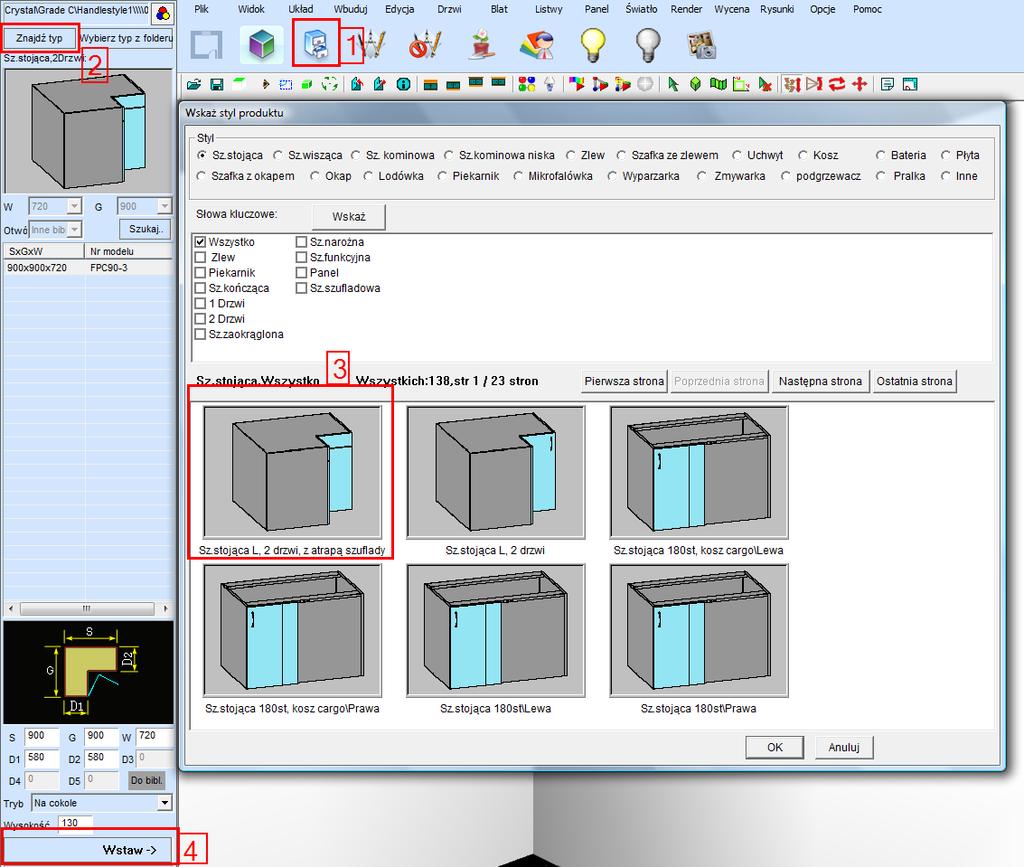
Task: Click the red looping arrows icon
Action: point(837,84)
